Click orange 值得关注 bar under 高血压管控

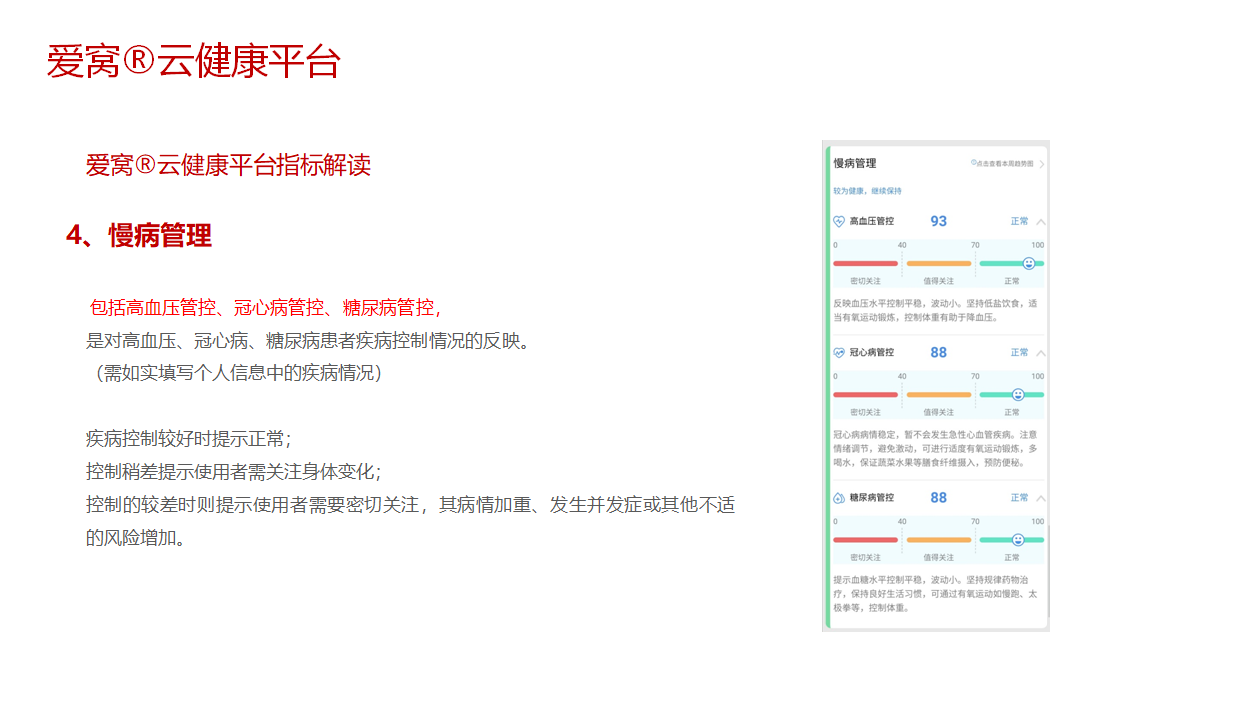coord(938,263)
